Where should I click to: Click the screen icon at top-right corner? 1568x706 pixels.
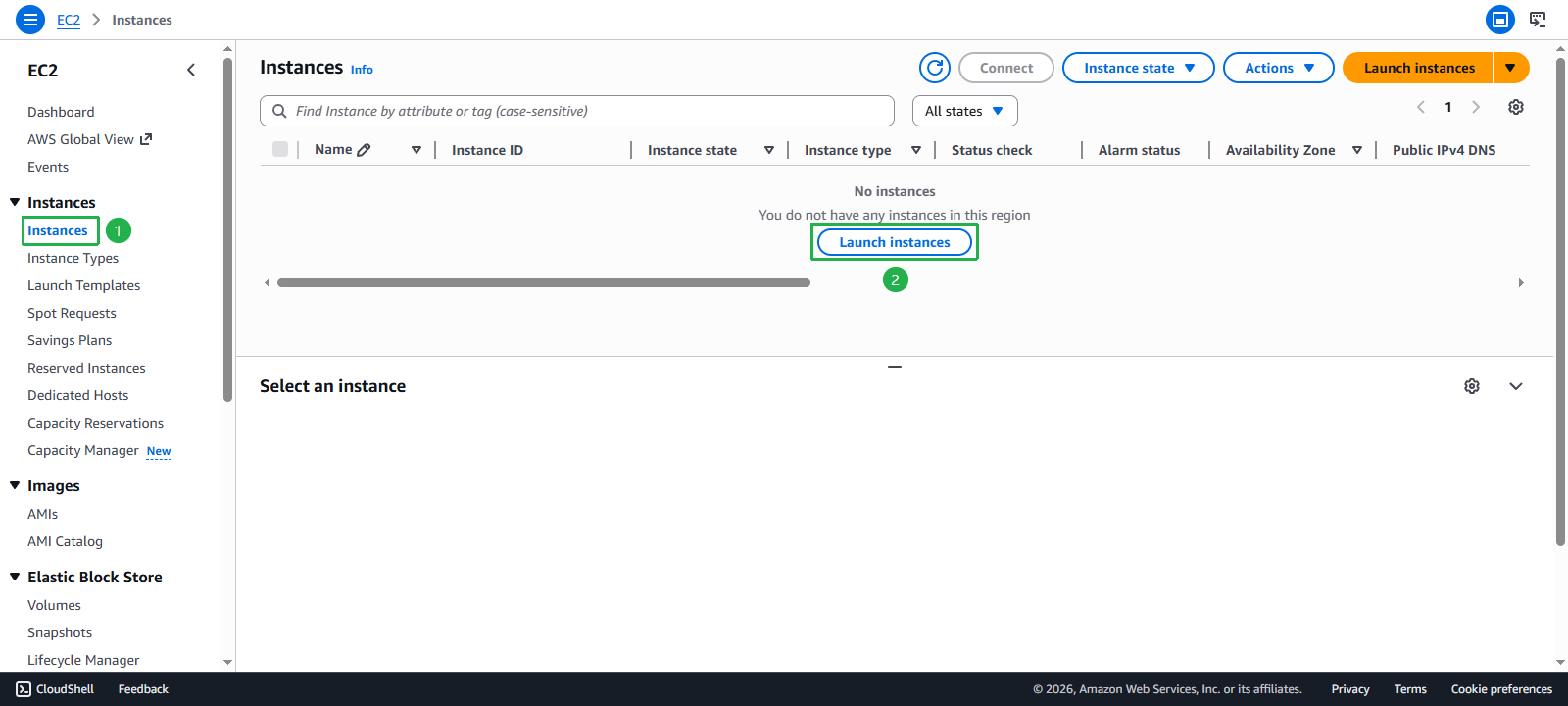tap(1538, 20)
